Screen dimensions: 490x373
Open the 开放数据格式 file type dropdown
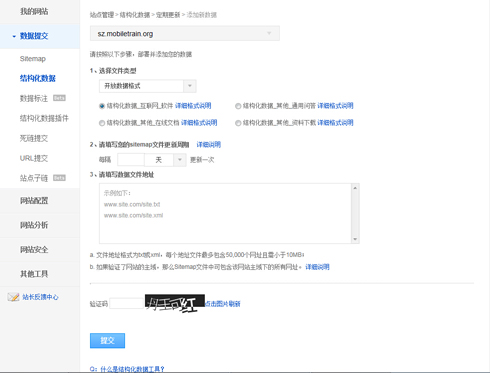[x=147, y=86]
